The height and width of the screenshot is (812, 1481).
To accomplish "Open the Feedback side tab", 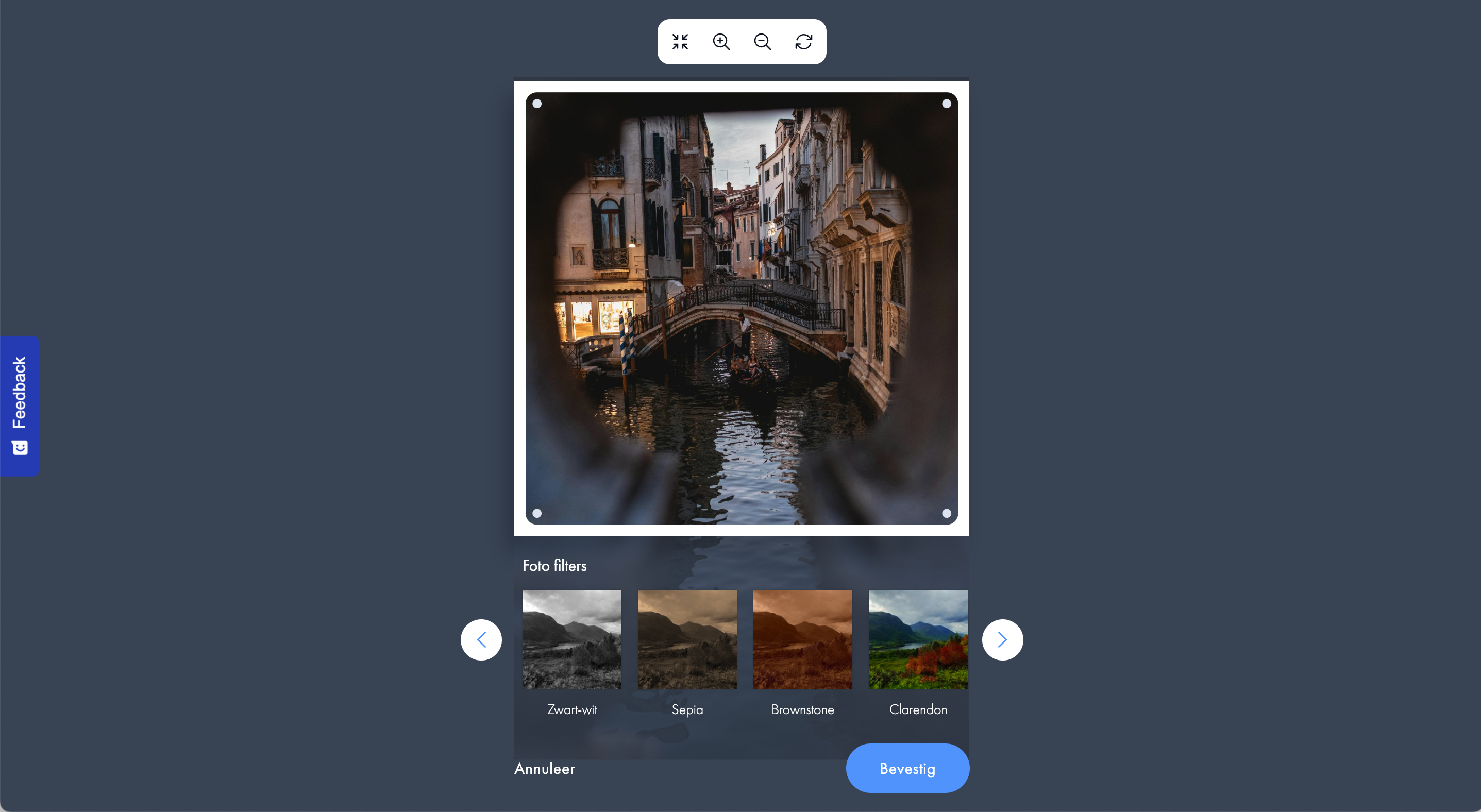I will tap(19, 405).
